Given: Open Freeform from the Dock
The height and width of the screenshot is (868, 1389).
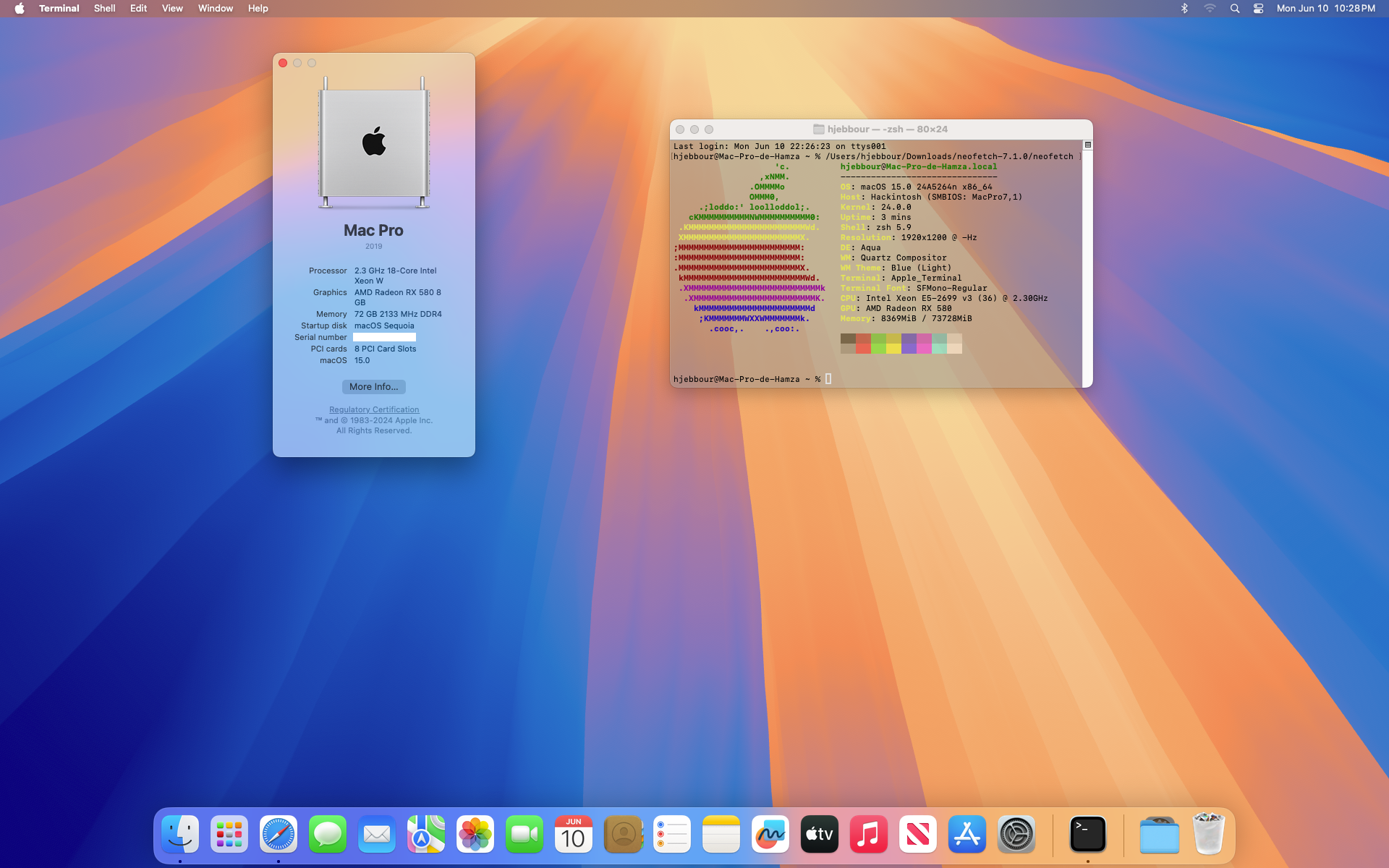Looking at the screenshot, I should point(770,835).
